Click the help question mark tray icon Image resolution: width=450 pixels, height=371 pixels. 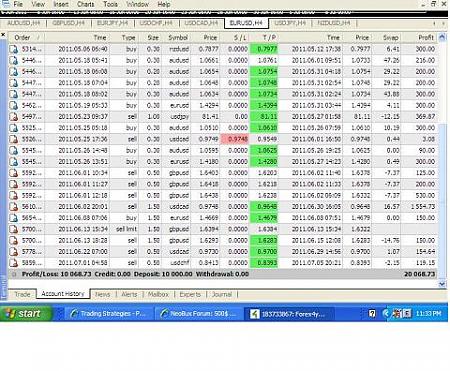click(x=372, y=313)
